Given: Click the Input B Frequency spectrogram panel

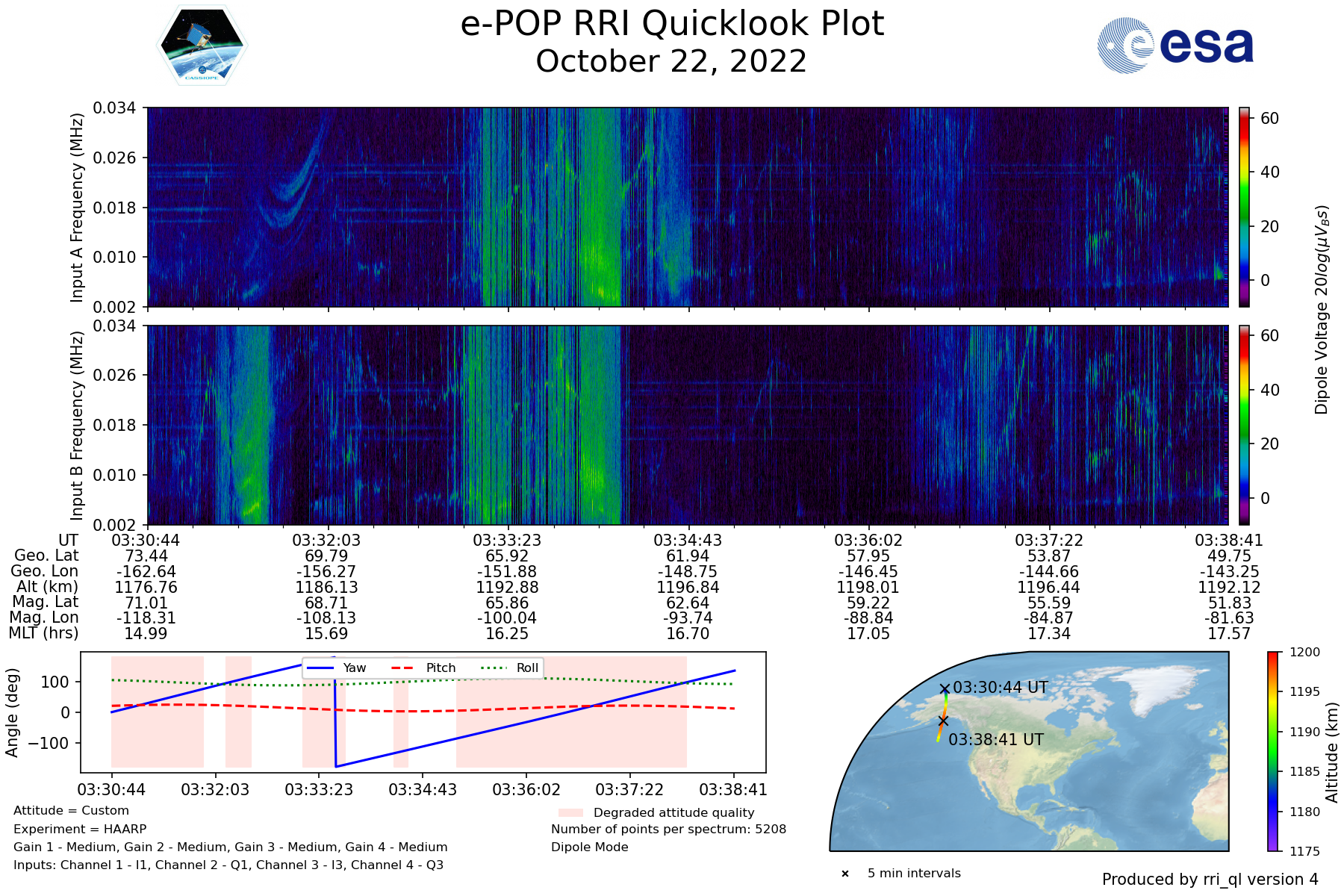Looking at the screenshot, I should 688,425.
